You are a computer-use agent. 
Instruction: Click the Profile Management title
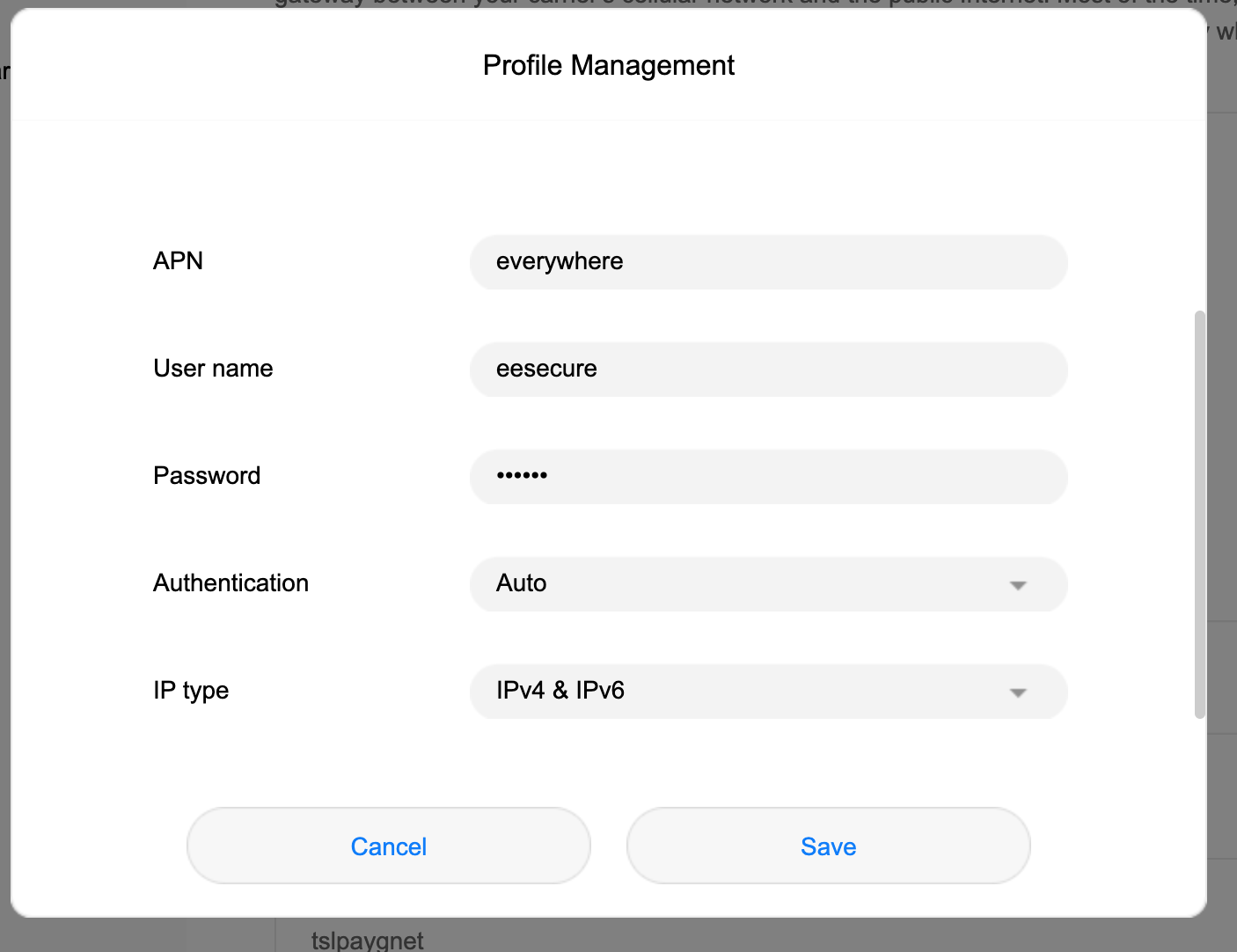tap(608, 65)
